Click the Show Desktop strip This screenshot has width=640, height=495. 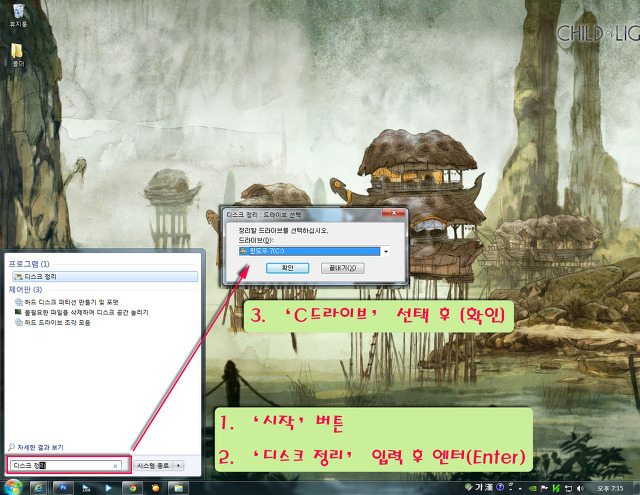[x=636, y=488]
